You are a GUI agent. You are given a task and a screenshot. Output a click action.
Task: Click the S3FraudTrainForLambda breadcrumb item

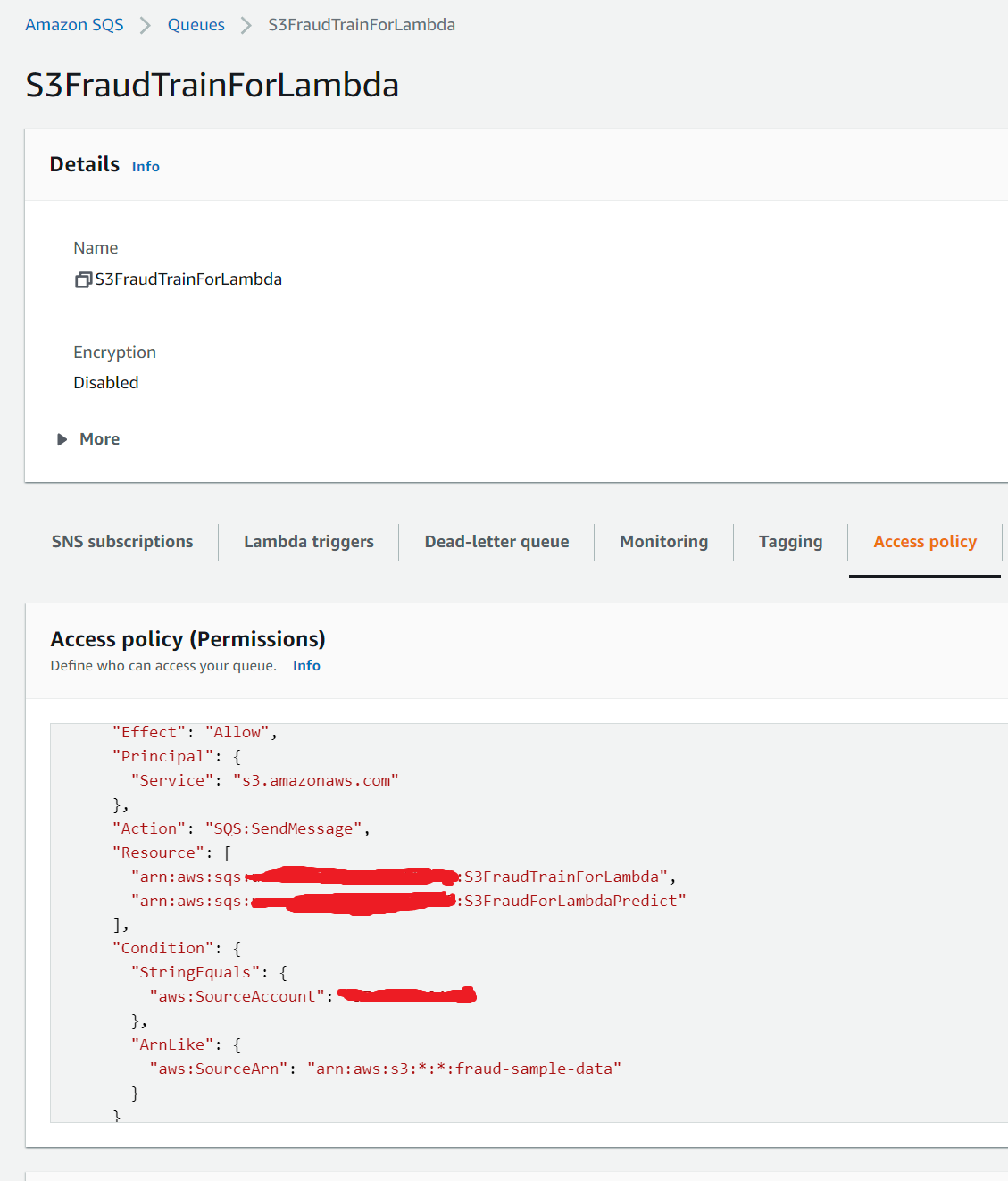361,25
